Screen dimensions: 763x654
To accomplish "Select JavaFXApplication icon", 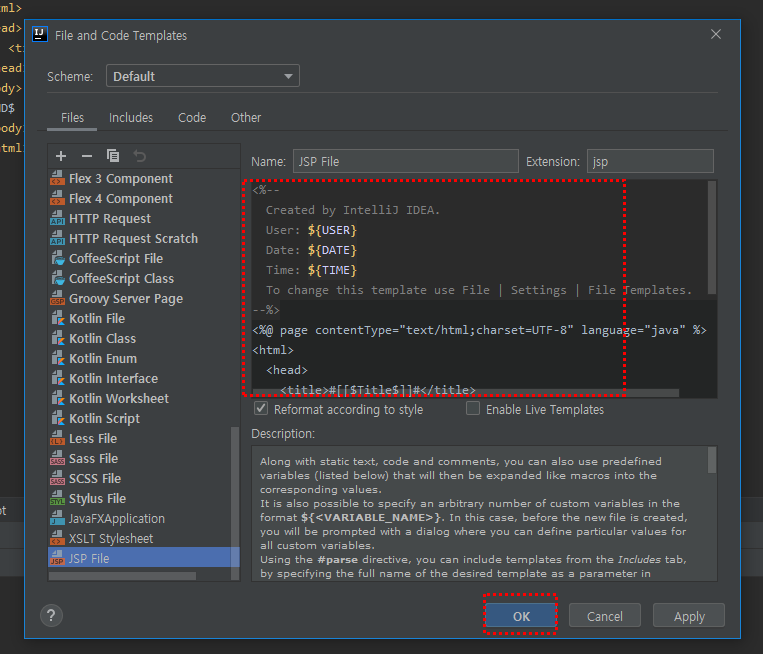I will 57,518.
